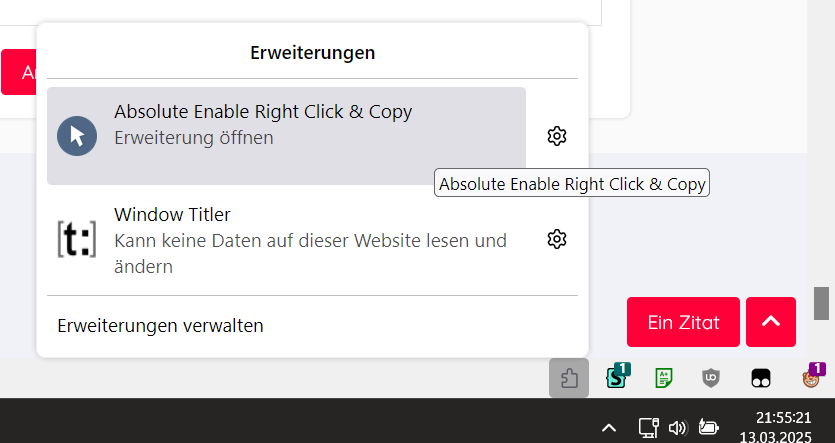Close the extensions puzzle-piece toolbar button
This screenshot has height=443, width=835.
click(569, 378)
